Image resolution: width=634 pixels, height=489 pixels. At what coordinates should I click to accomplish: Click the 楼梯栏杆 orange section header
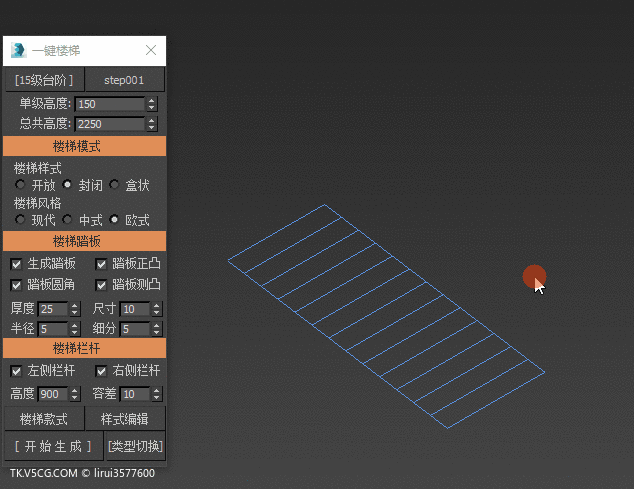point(84,348)
